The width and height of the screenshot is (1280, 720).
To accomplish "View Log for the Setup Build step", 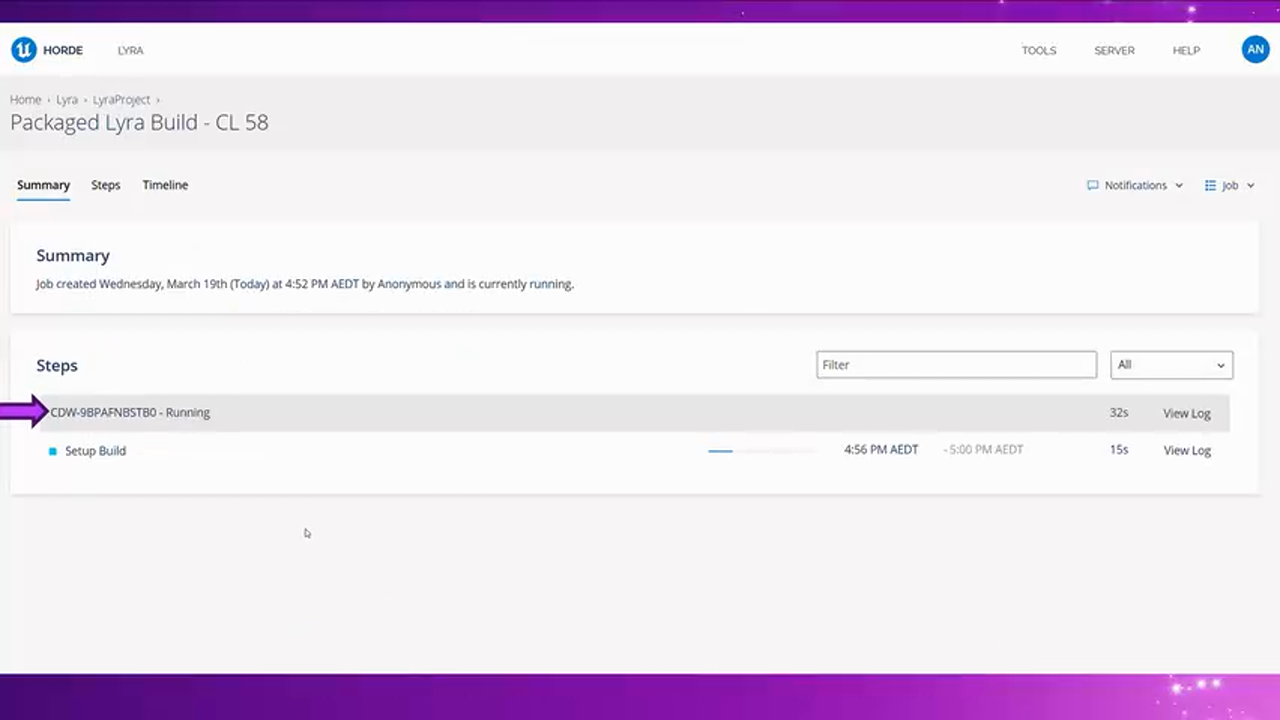I will click(x=1187, y=451).
